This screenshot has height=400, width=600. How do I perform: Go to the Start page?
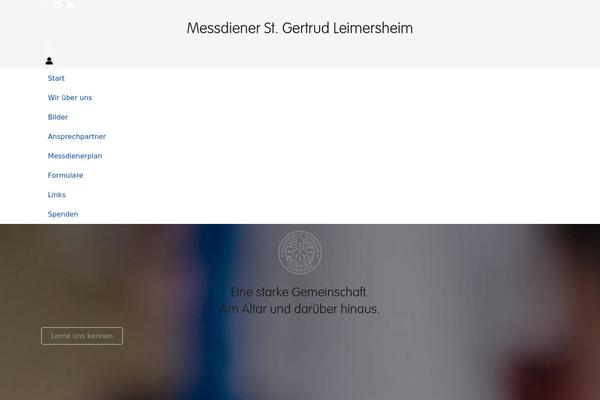click(56, 78)
